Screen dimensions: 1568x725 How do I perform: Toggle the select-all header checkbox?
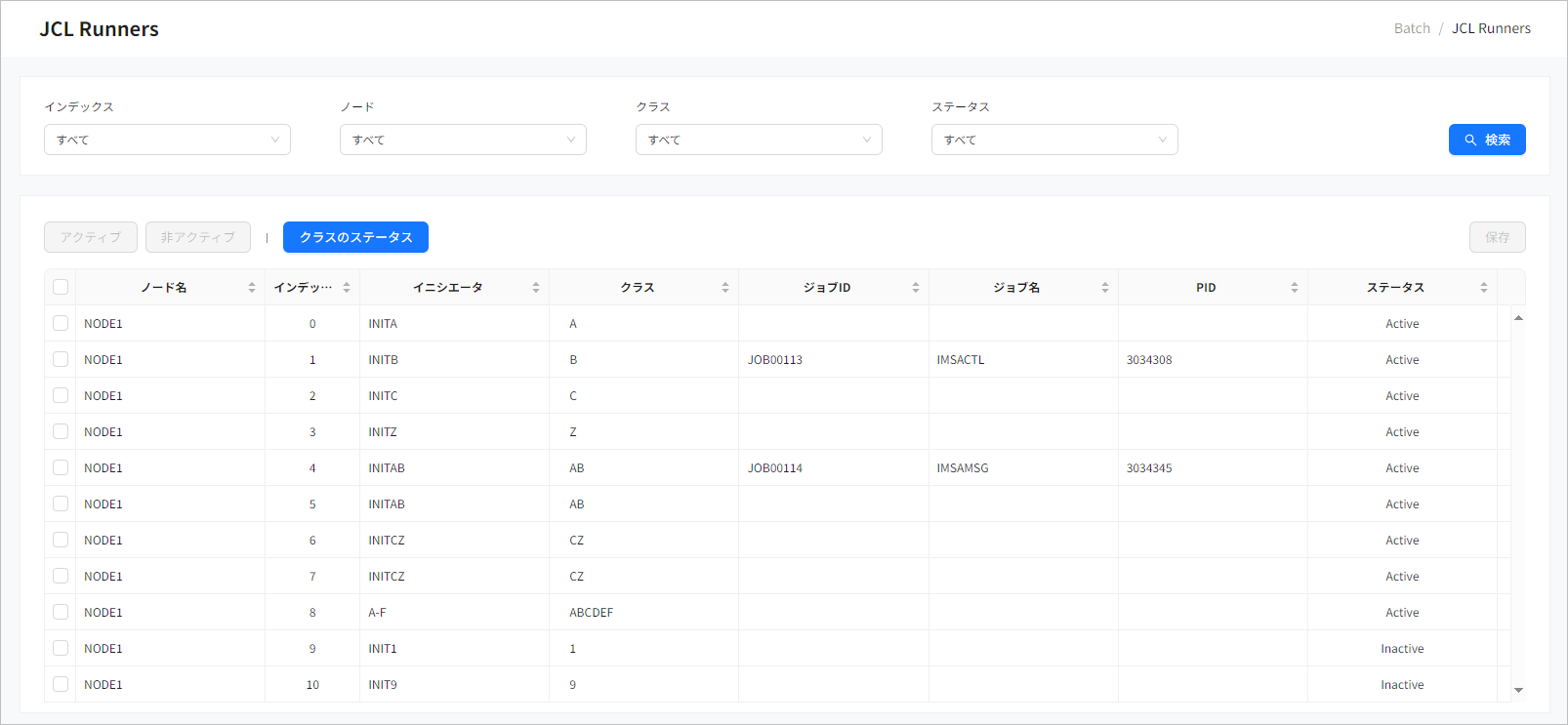(61, 287)
